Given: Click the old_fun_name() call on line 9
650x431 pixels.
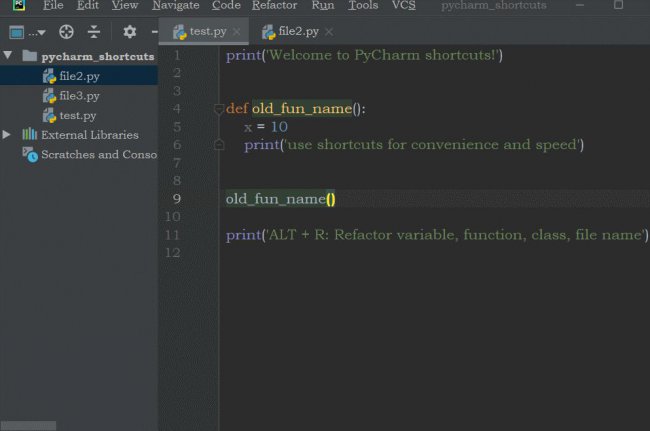Looking at the screenshot, I should pyautogui.click(x=280, y=199).
